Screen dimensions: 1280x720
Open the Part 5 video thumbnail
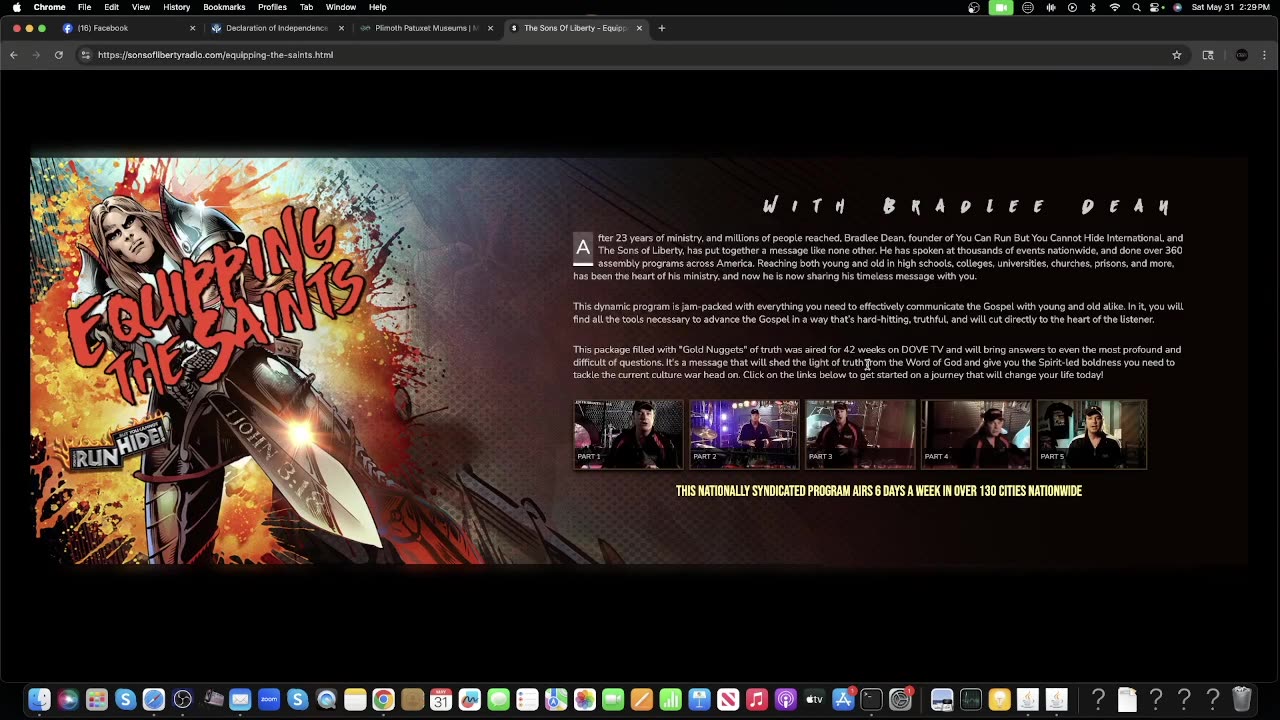[1092, 434]
